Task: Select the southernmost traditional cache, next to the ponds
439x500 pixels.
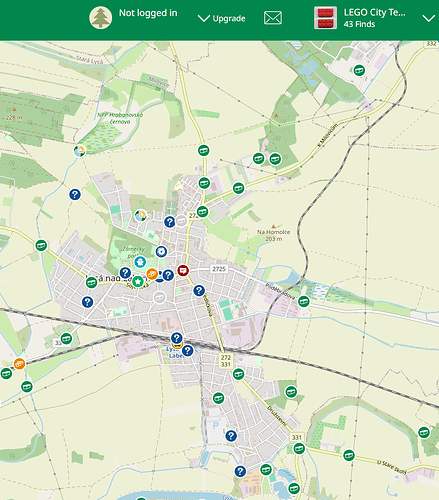Action: click(294, 489)
